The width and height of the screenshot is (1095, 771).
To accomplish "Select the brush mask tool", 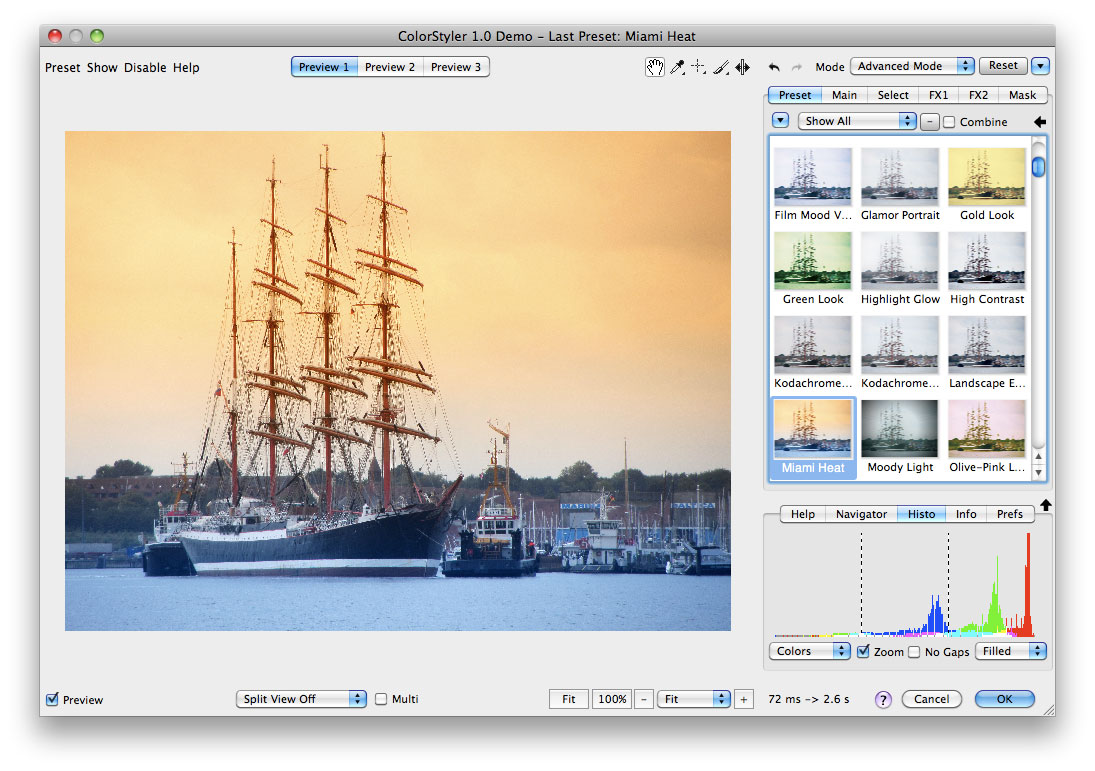I will pyautogui.click(x=721, y=67).
